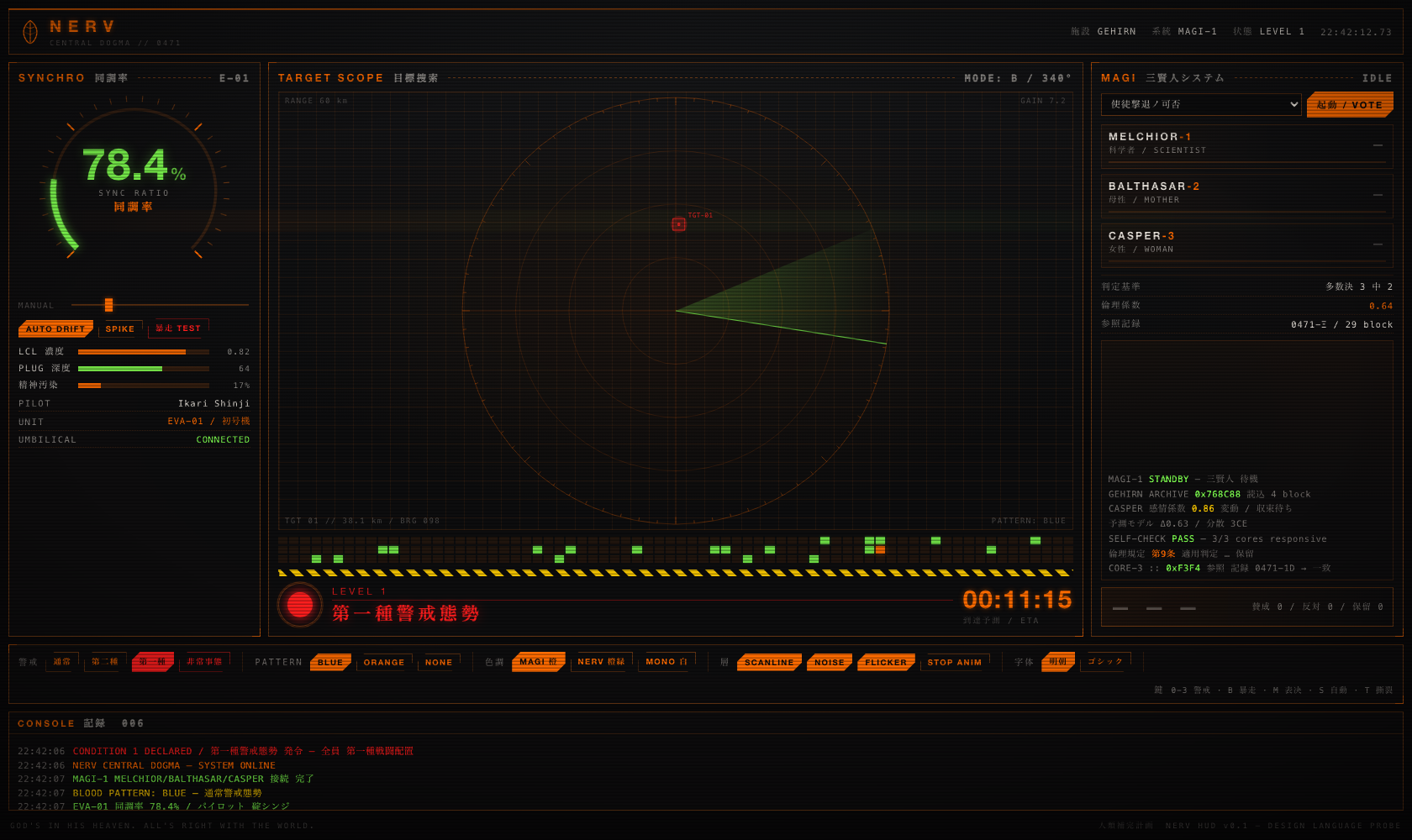Switch color tone to MAGI 橙
The image size is (1412, 840).
coord(538,662)
